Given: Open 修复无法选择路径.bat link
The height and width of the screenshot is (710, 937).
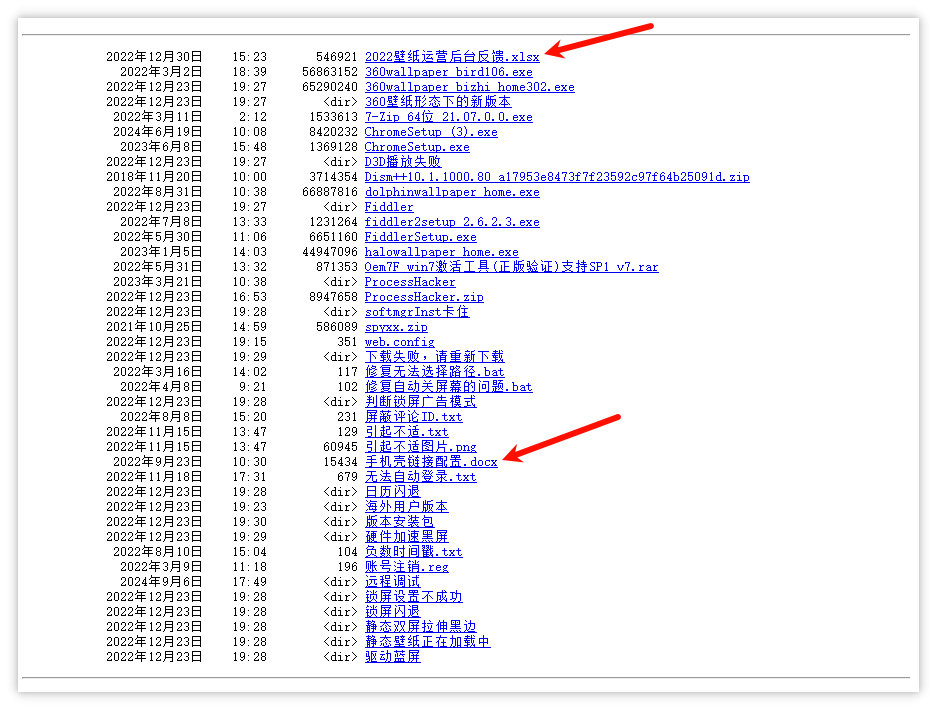Looking at the screenshot, I should point(434,372).
